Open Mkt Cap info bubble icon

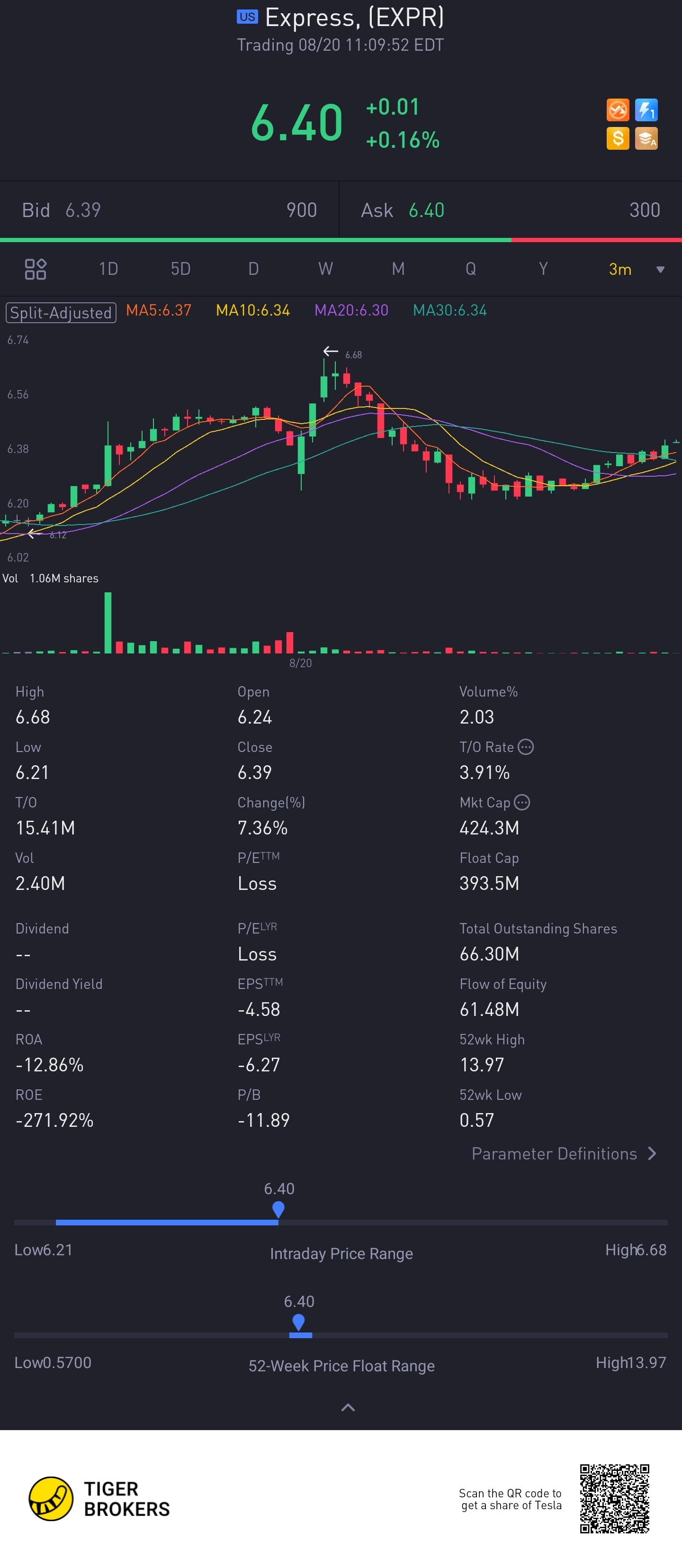522,802
